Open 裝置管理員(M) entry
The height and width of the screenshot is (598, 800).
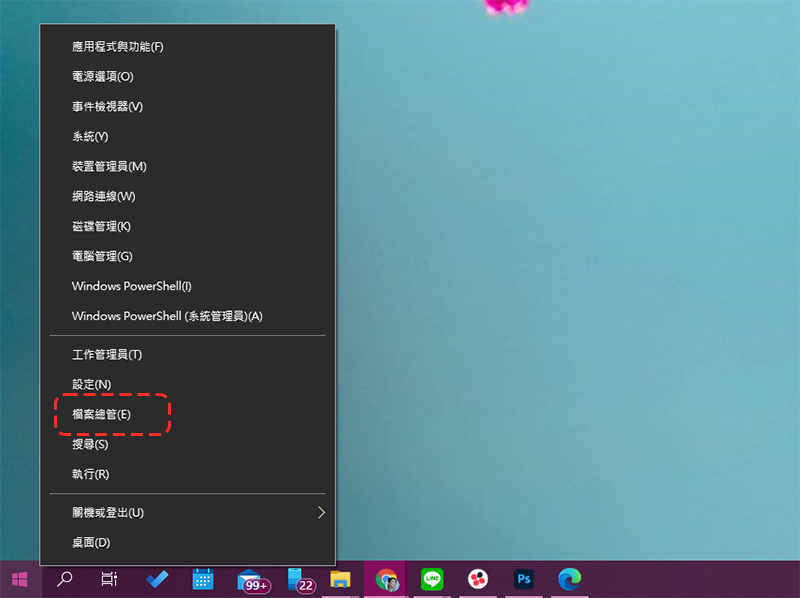pos(187,166)
